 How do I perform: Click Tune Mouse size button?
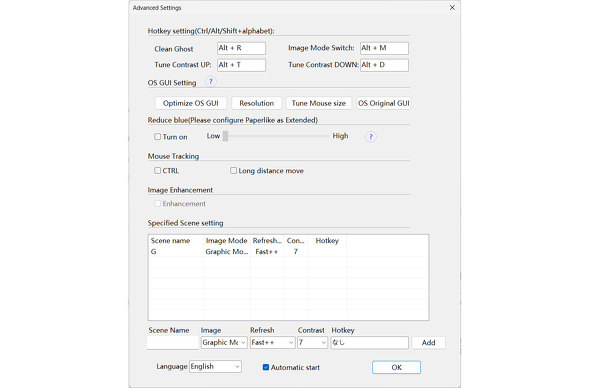[319, 103]
